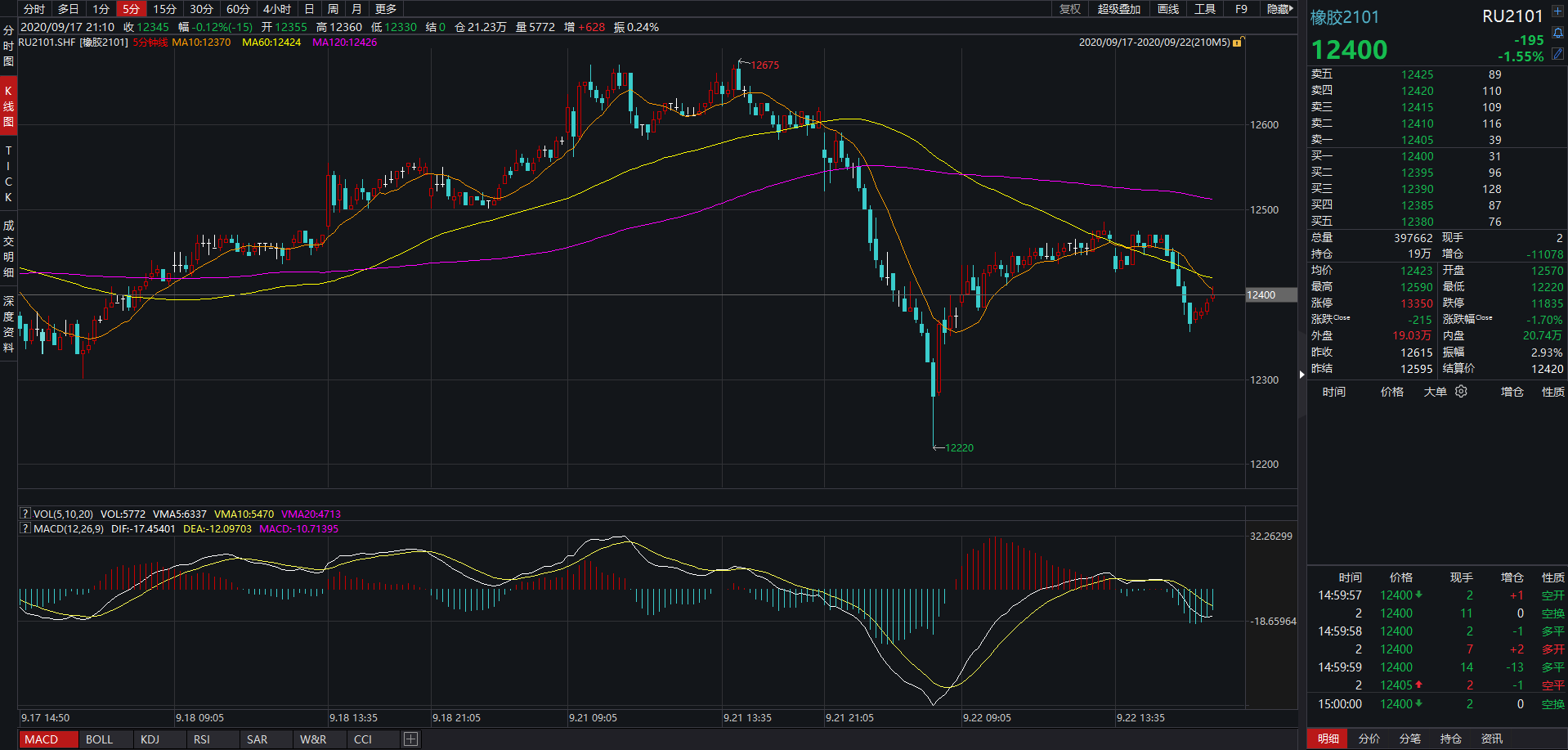
Task: Select K线图 in left sidebar
Action: pyautogui.click(x=8, y=106)
